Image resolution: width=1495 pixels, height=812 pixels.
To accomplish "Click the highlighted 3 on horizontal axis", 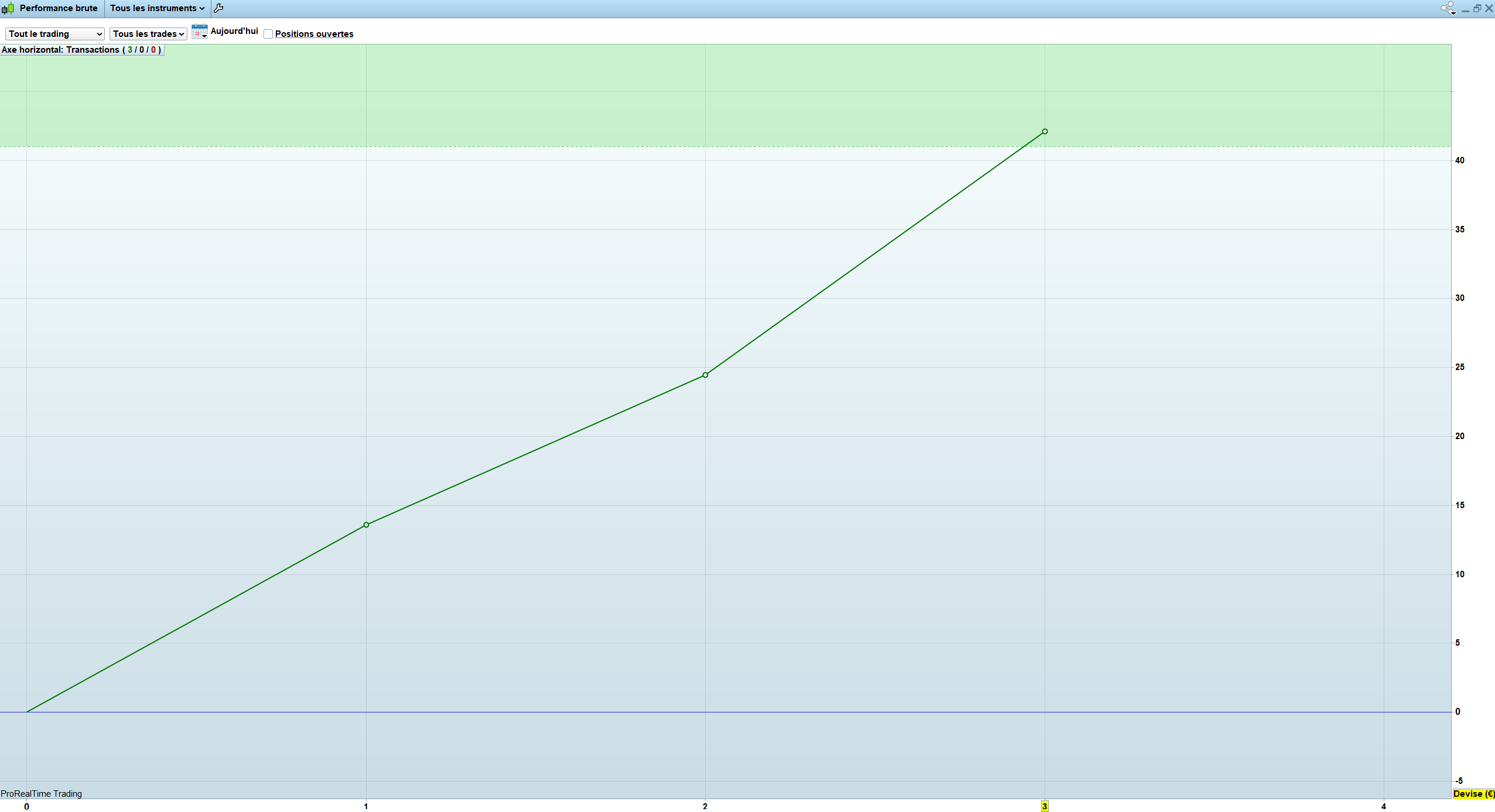I will (x=1044, y=806).
